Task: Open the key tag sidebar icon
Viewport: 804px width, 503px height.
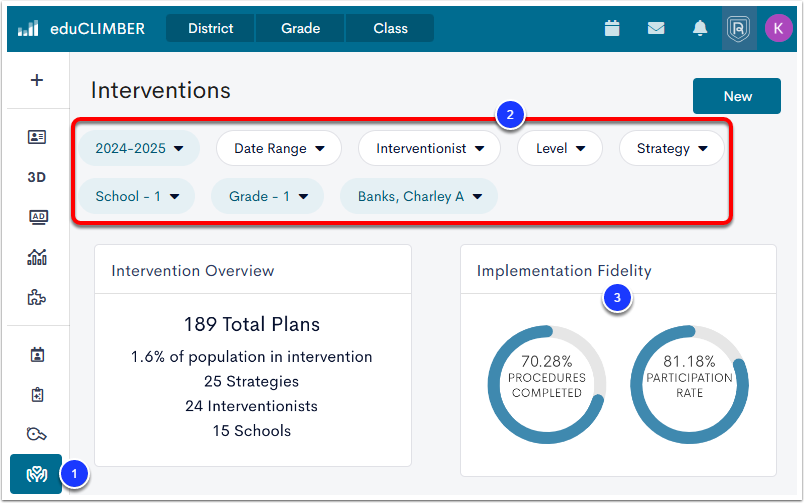Action: click(36, 434)
